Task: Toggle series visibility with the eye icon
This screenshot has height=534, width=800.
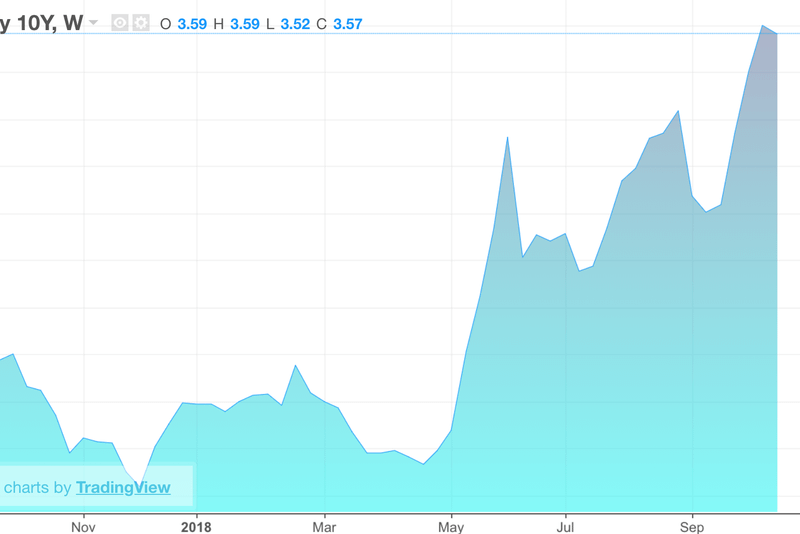Action: coord(120,23)
